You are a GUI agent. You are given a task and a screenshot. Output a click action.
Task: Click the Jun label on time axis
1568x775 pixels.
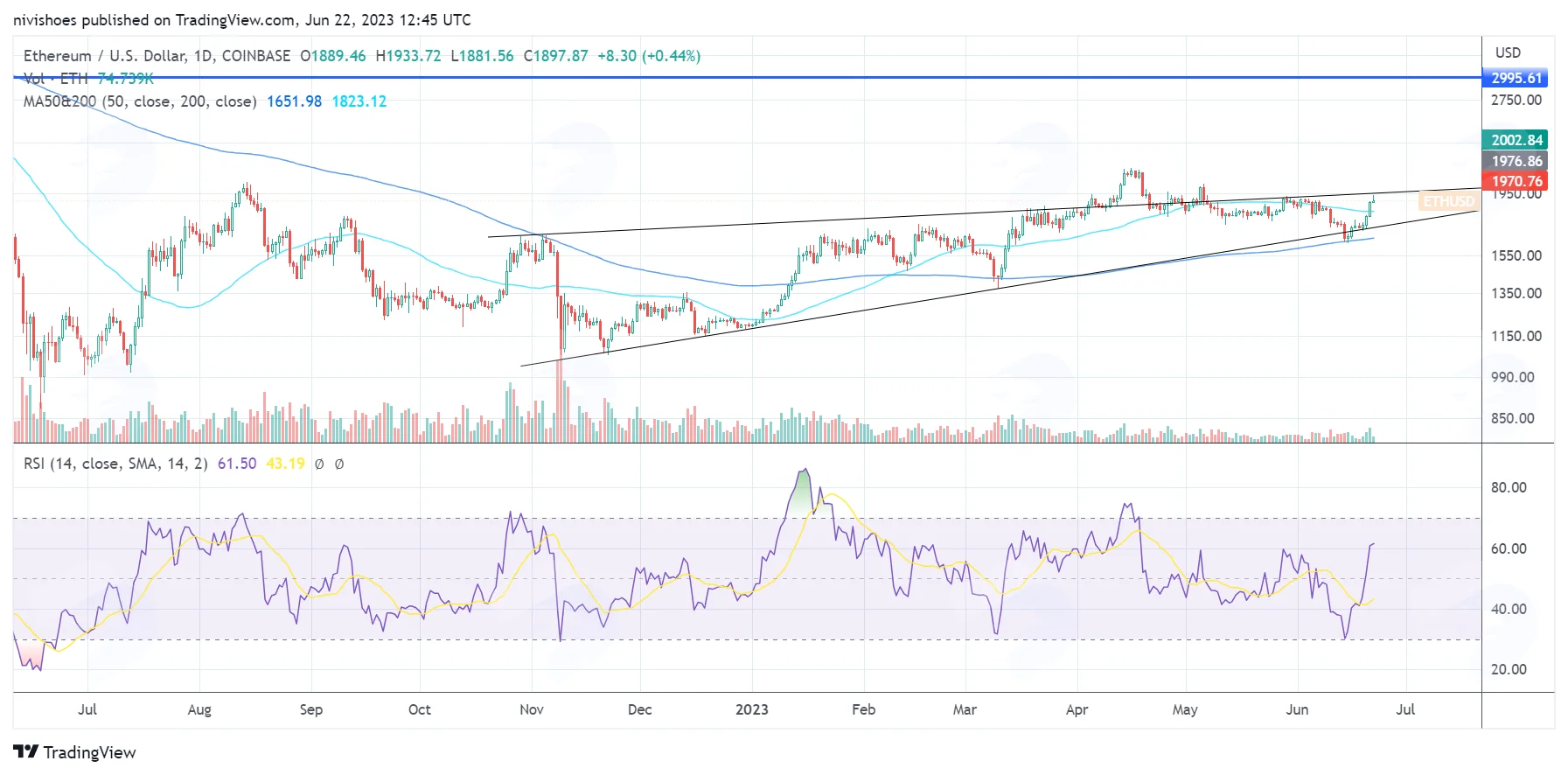click(1297, 709)
